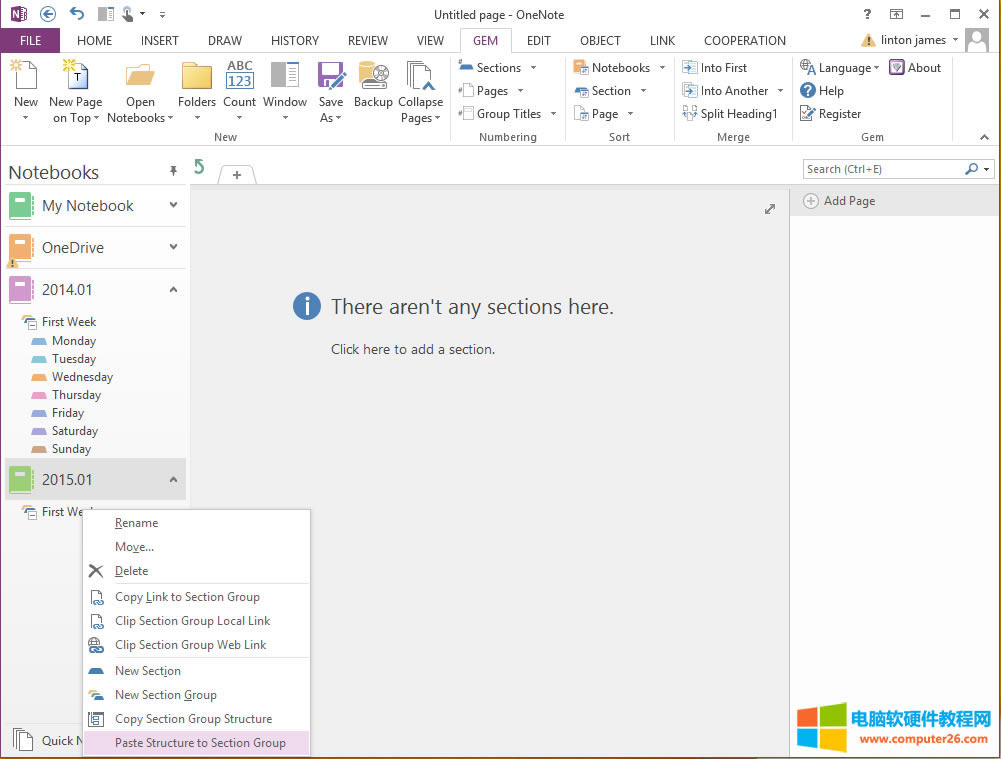
Task: Pin the Notebooks pane
Action: pos(173,171)
